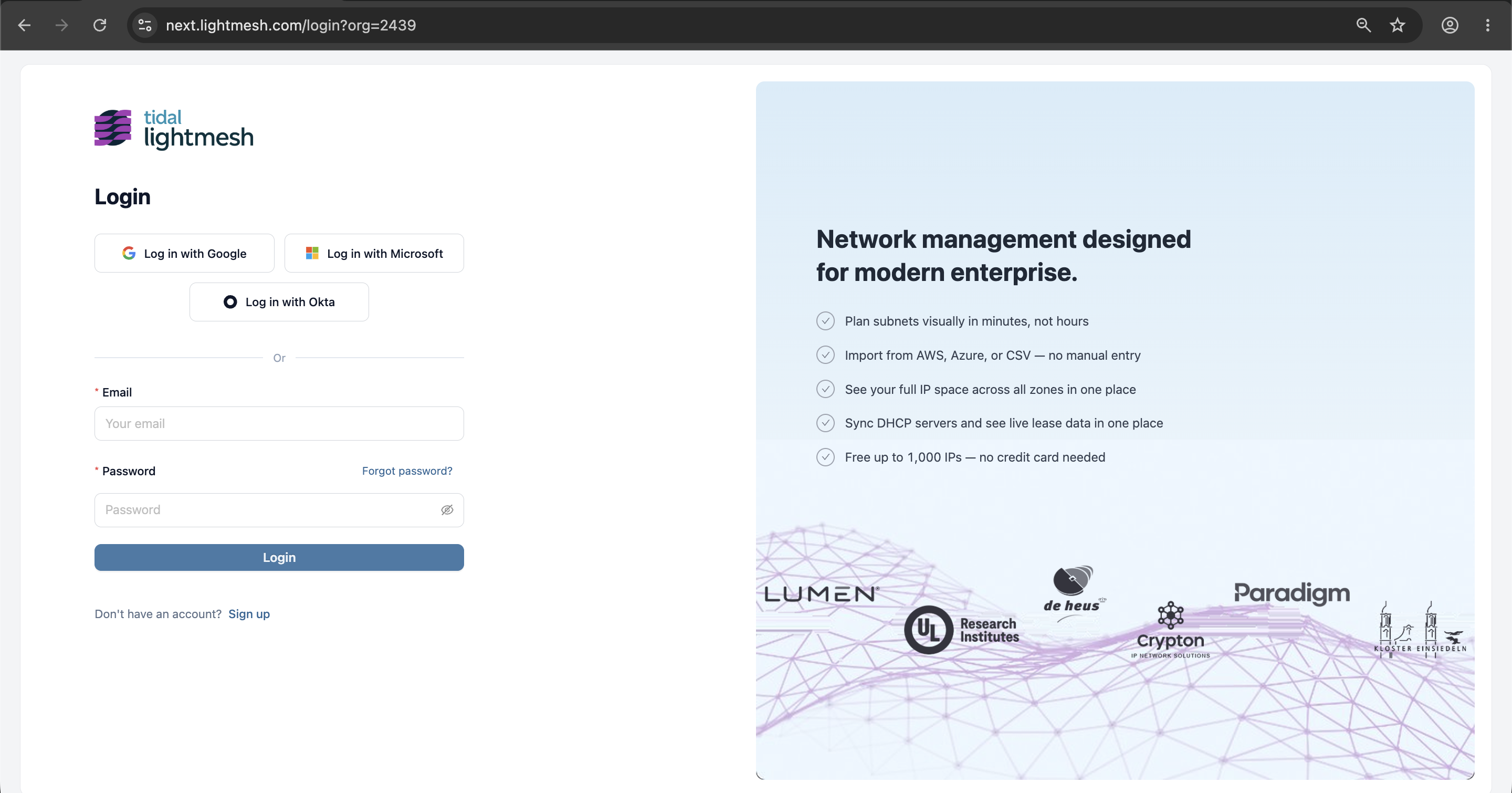
Task: Open site information icon in address bar
Action: click(x=145, y=25)
